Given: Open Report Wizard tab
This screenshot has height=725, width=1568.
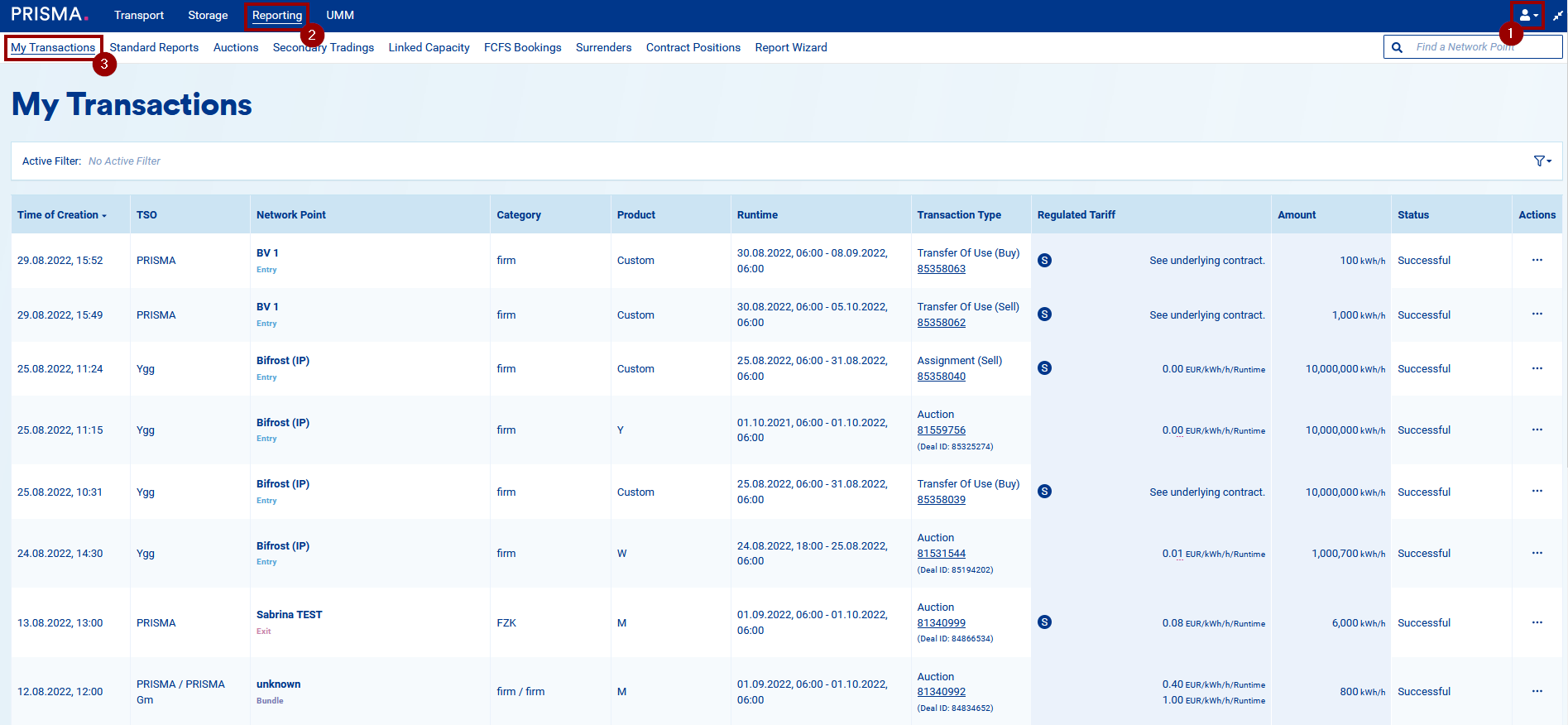Looking at the screenshot, I should point(790,47).
